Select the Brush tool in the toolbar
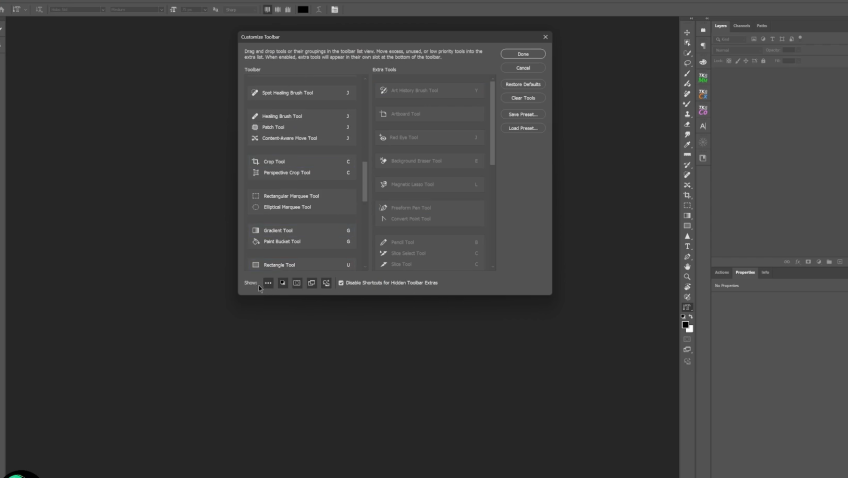Screen dimensions: 848x478 pyautogui.click(x=687, y=74)
